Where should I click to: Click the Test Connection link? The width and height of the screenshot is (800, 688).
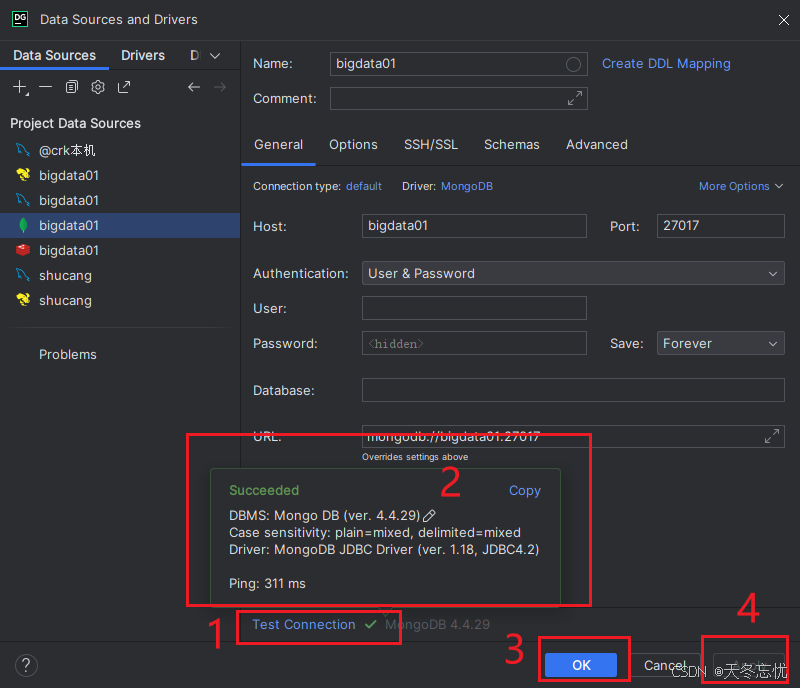click(x=304, y=624)
